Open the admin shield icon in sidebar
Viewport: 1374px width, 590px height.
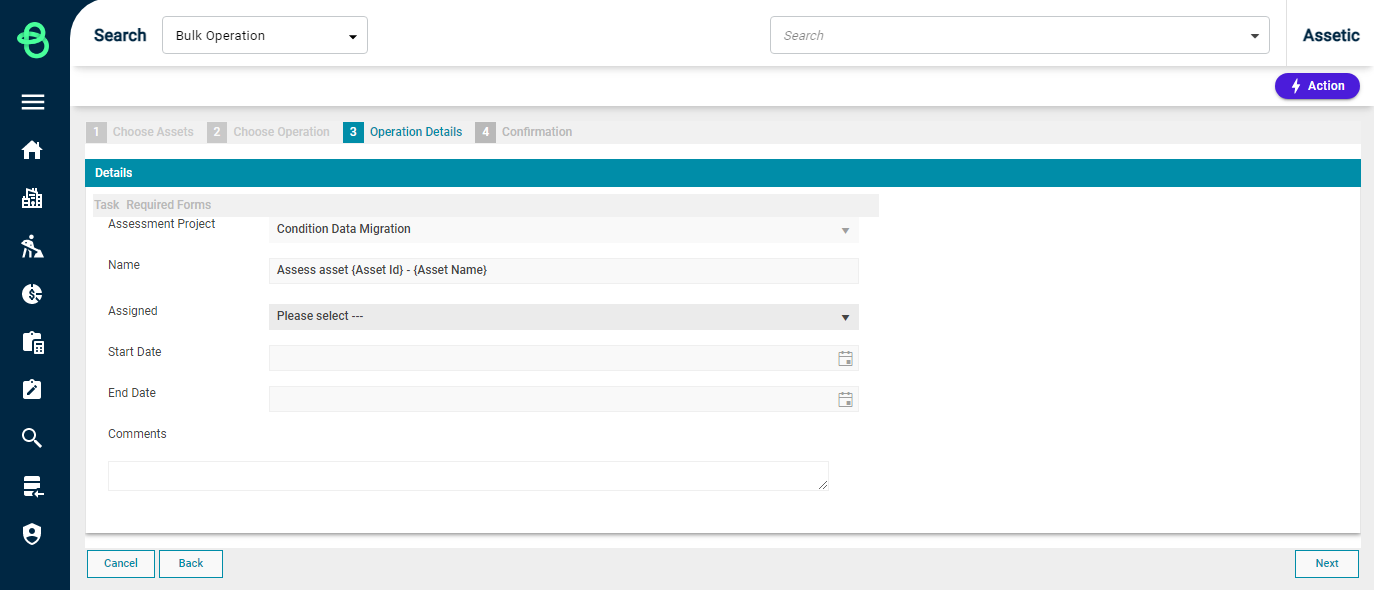tap(33, 534)
